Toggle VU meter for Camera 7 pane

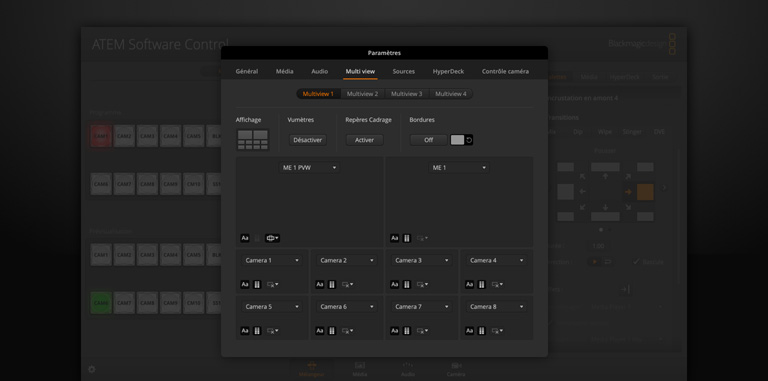click(x=407, y=331)
